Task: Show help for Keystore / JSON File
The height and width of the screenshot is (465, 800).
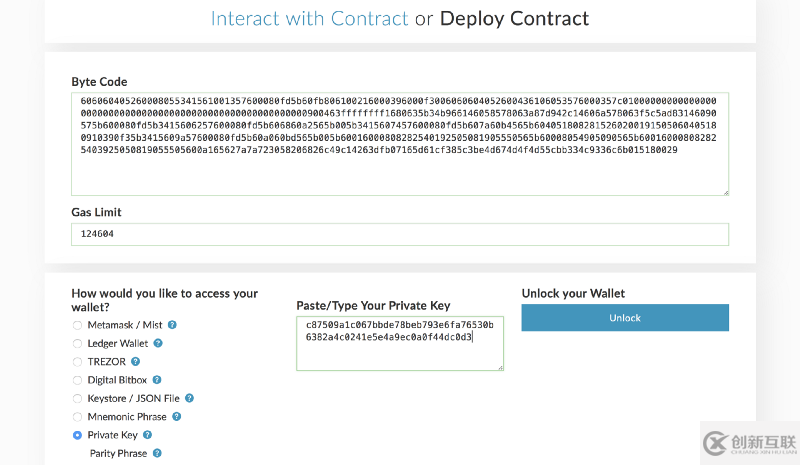Action: [189, 398]
